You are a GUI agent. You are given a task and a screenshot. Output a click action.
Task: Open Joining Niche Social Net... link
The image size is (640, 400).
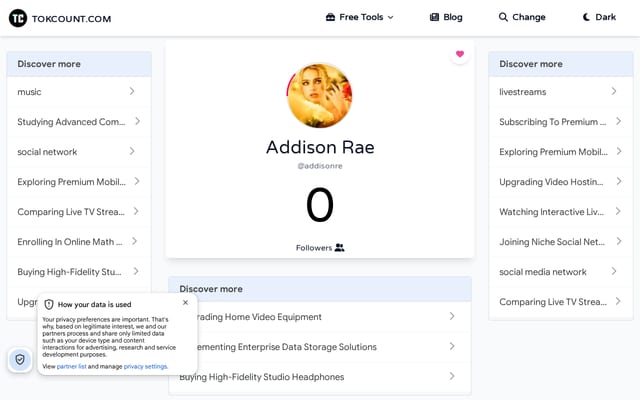(x=561, y=242)
